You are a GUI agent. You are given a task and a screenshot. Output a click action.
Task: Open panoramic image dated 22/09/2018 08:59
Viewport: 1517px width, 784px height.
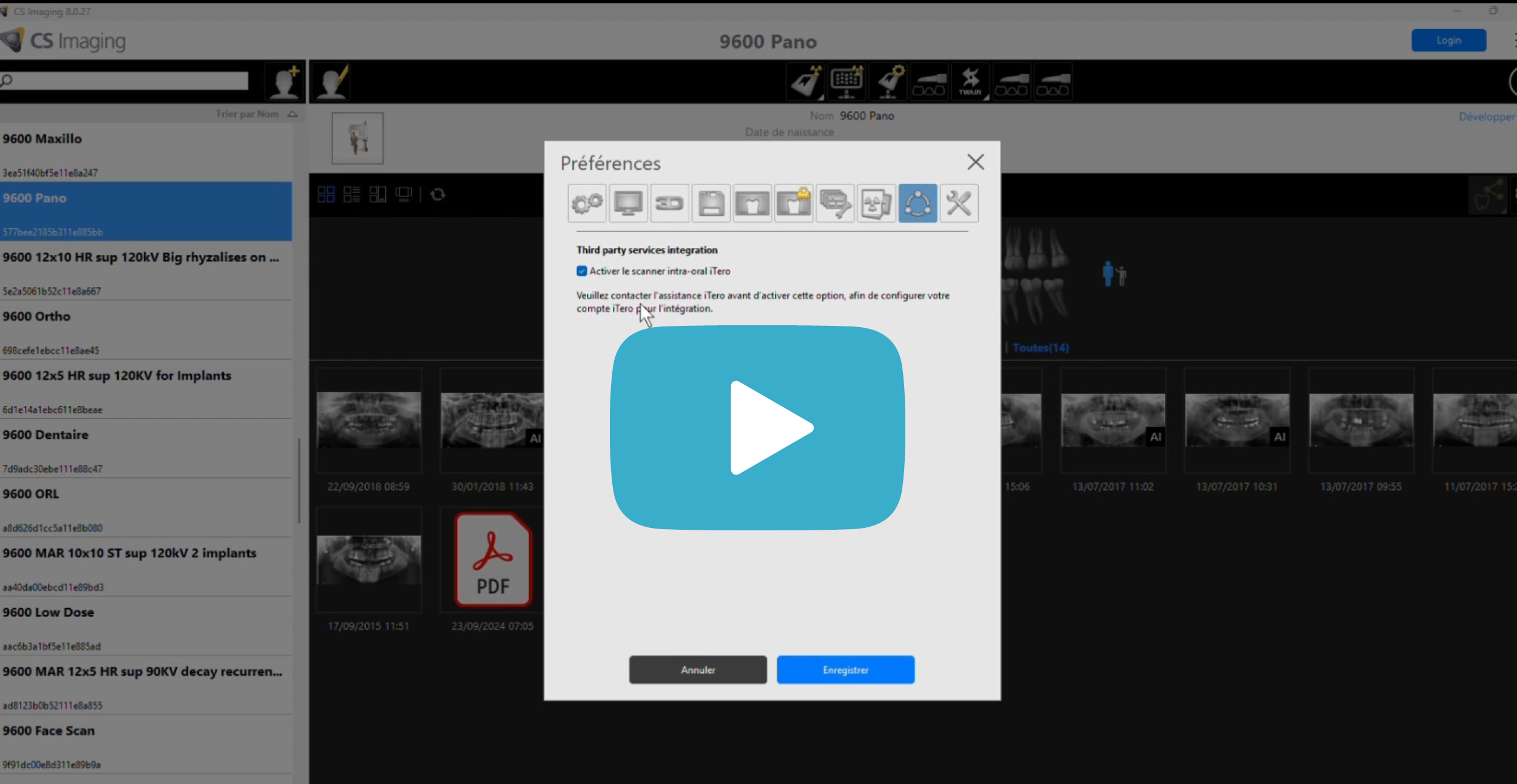[x=368, y=420]
